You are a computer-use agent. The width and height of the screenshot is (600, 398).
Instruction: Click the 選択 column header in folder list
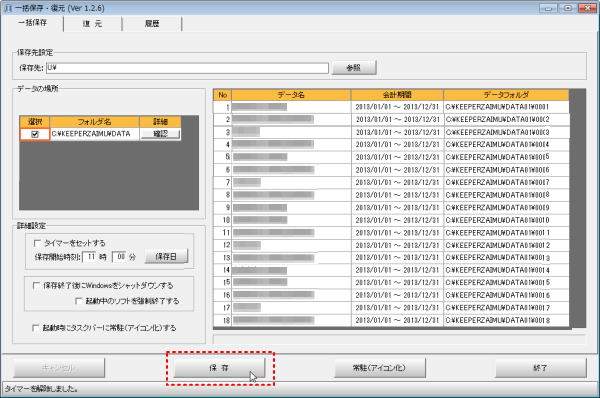click(x=35, y=122)
